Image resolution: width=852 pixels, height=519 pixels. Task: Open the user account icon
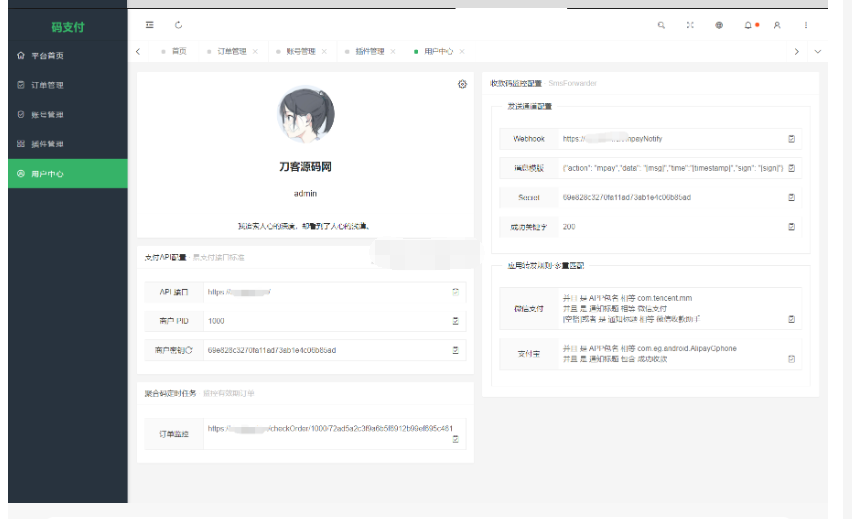pos(777,25)
